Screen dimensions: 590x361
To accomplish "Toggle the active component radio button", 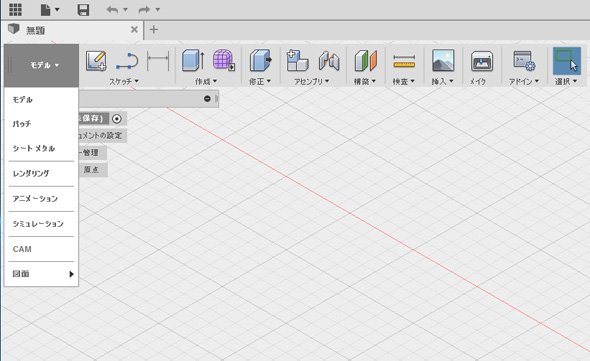I will [117, 119].
